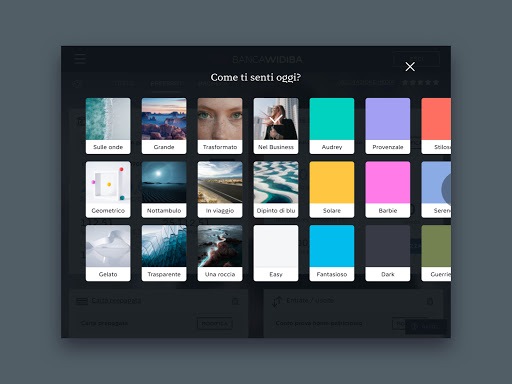
Task: Select the Geometrico theme card
Action: click(x=108, y=189)
